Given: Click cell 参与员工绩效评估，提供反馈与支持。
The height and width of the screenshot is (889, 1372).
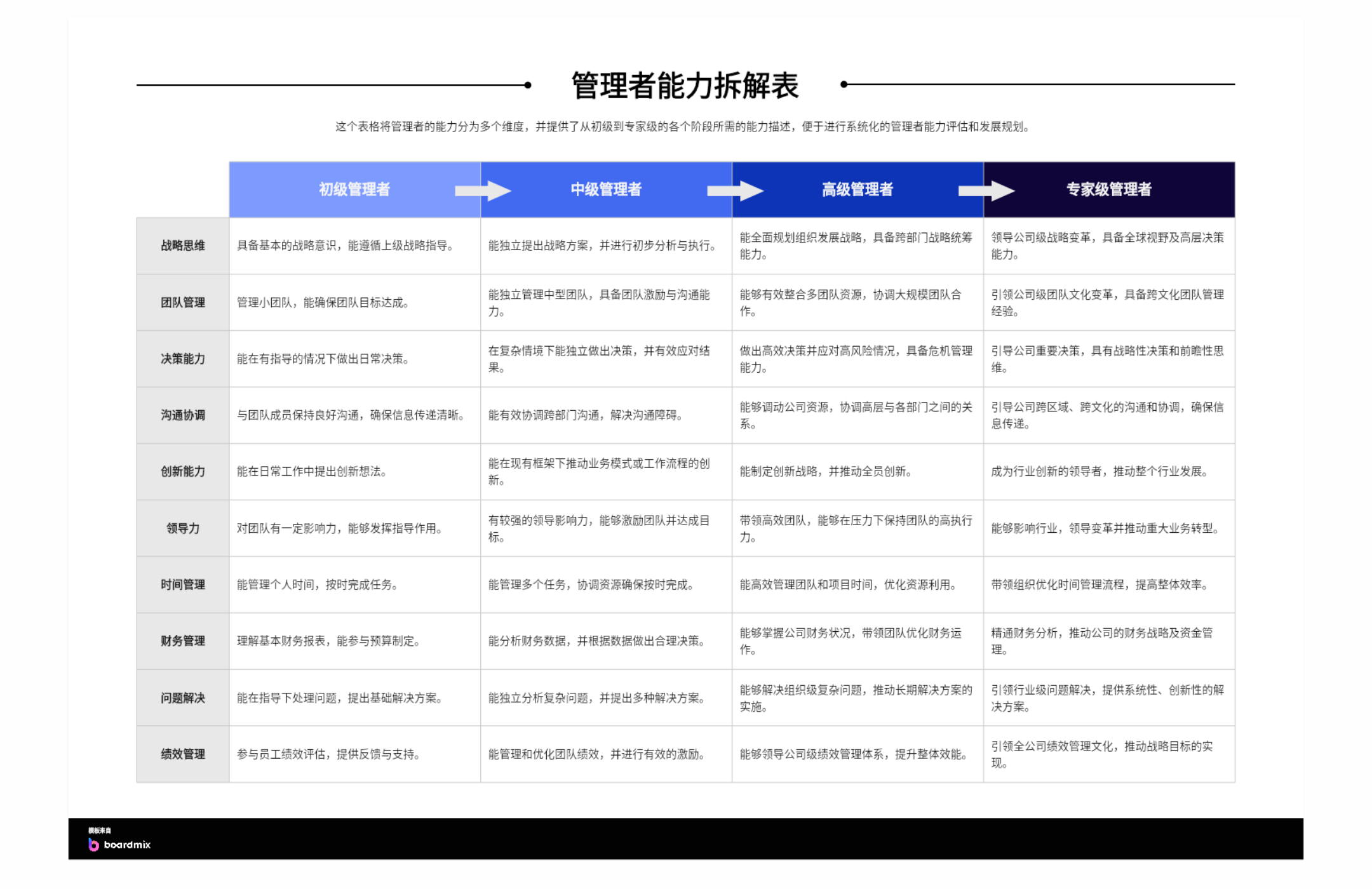Looking at the screenshot, I should (355, 754).
